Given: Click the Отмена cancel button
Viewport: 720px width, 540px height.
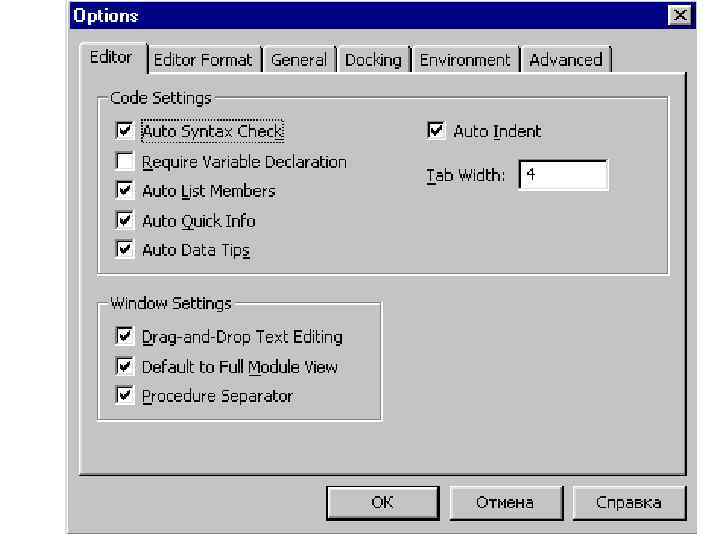Looking at the screenshot, I should coord(505,503).
